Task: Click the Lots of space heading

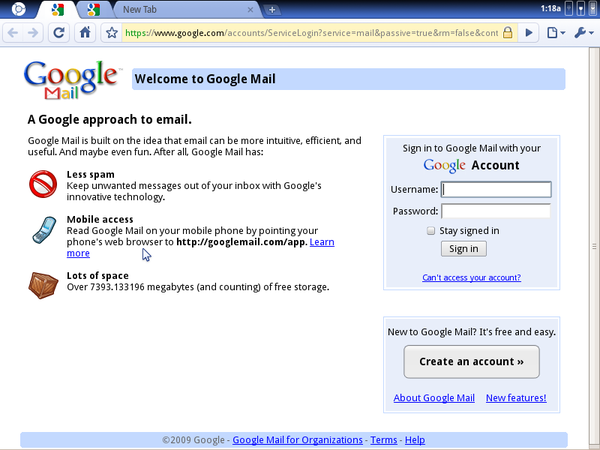Action: point(98,276)
